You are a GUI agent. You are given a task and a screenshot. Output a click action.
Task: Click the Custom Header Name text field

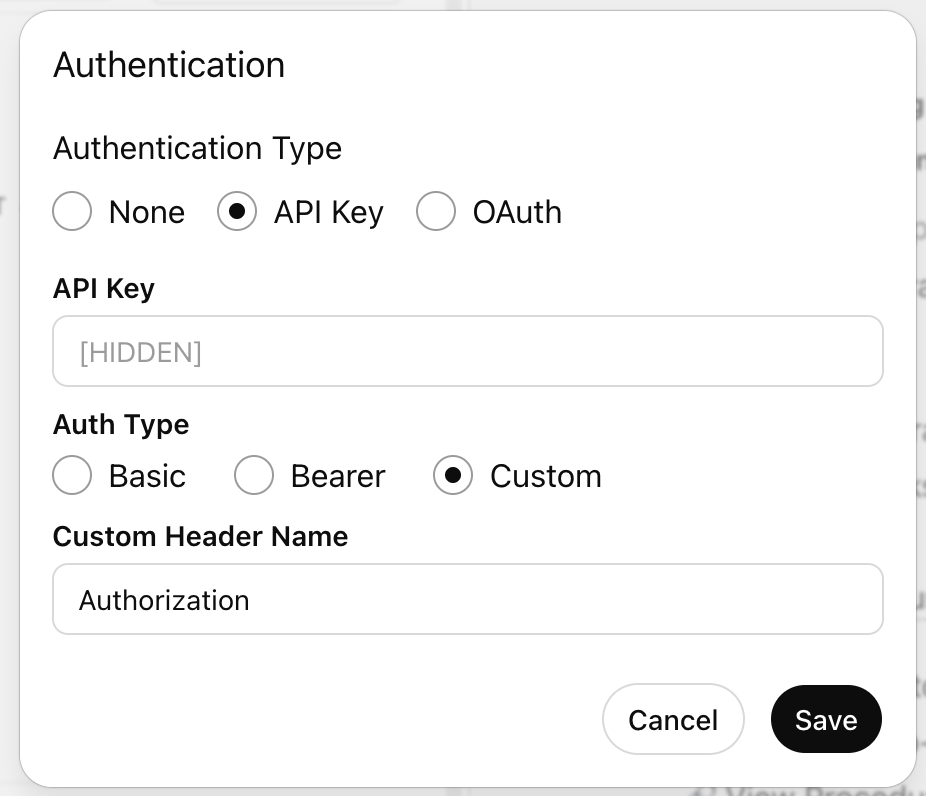tap(468, 599)
